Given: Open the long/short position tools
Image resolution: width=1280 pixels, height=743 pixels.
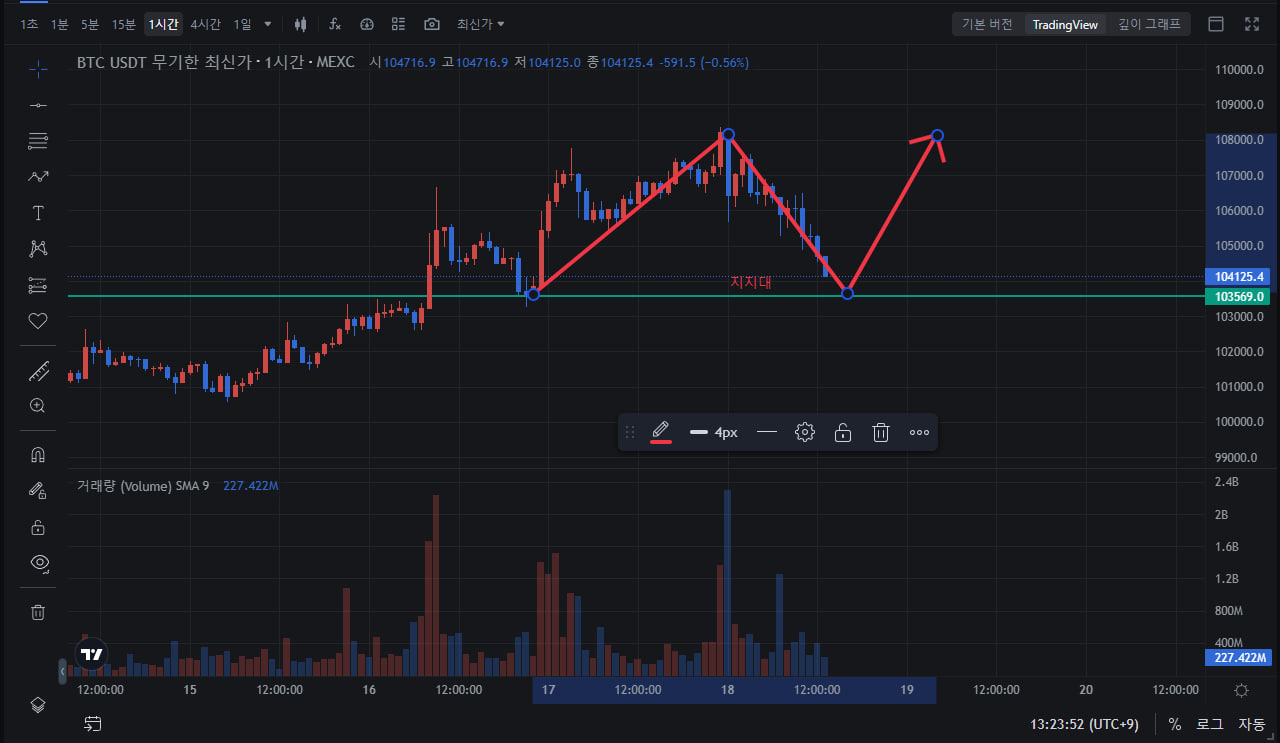Looking at the screenshot, I should (38, 285).
